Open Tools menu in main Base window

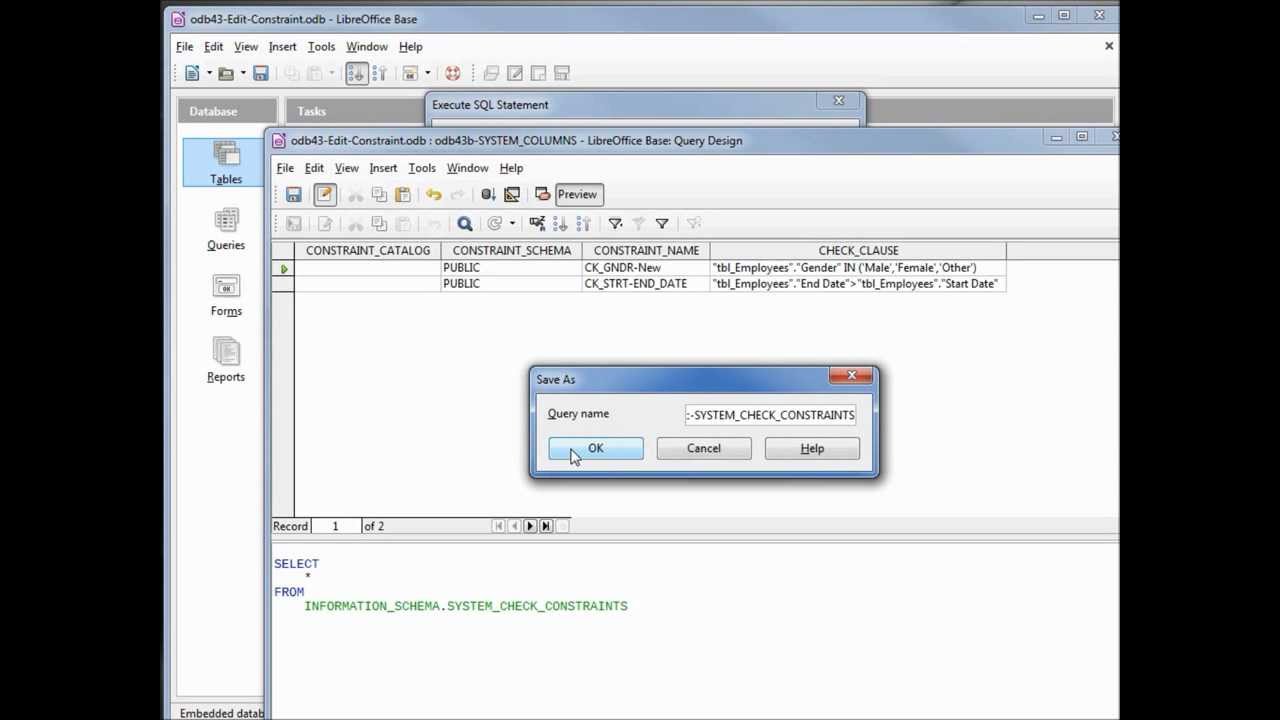click(321, 46)
